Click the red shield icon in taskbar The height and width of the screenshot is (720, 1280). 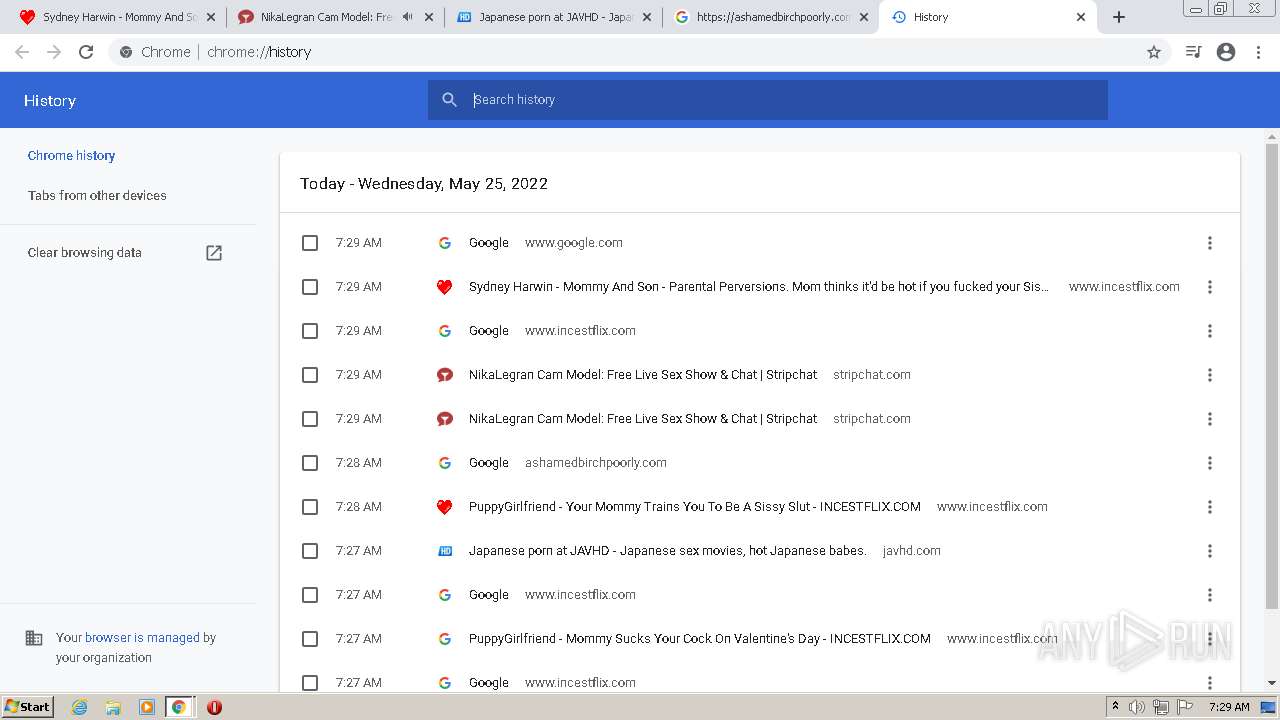[x=214, y=707]
